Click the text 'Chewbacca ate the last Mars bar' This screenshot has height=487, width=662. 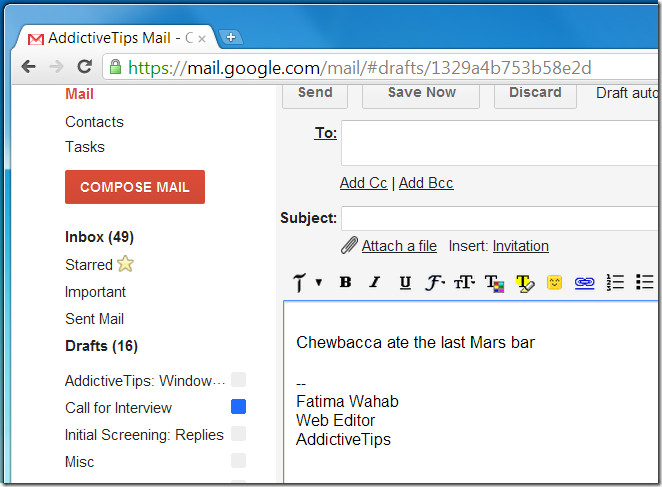pyautogui.click(x=415, y=342)
